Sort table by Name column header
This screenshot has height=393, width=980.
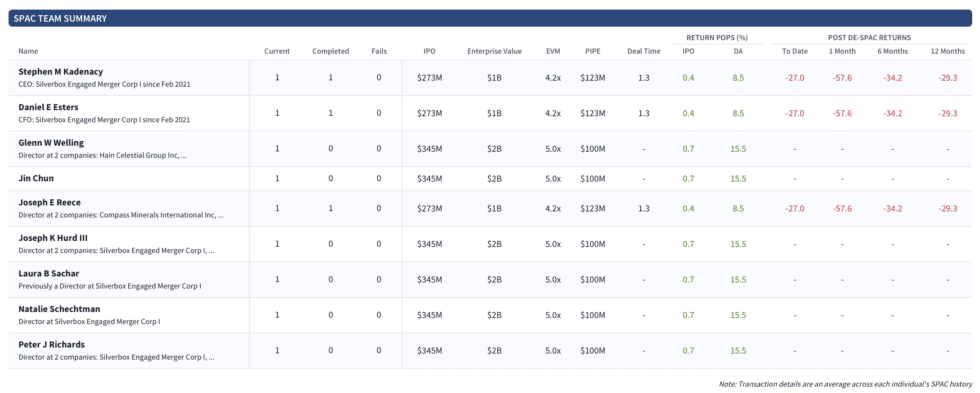[x=27, y=51]
